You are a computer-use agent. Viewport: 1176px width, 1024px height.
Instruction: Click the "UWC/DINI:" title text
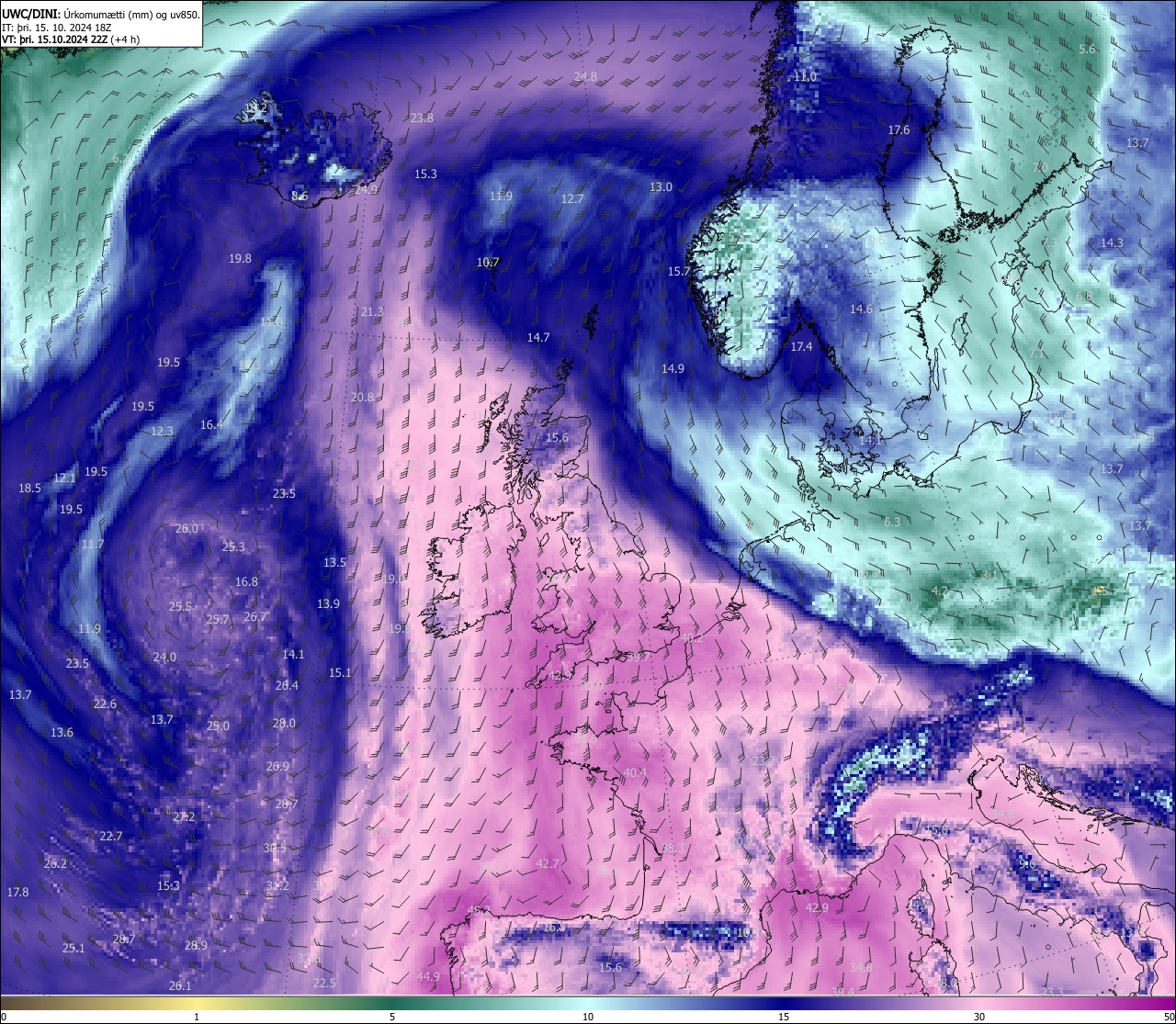30,14
